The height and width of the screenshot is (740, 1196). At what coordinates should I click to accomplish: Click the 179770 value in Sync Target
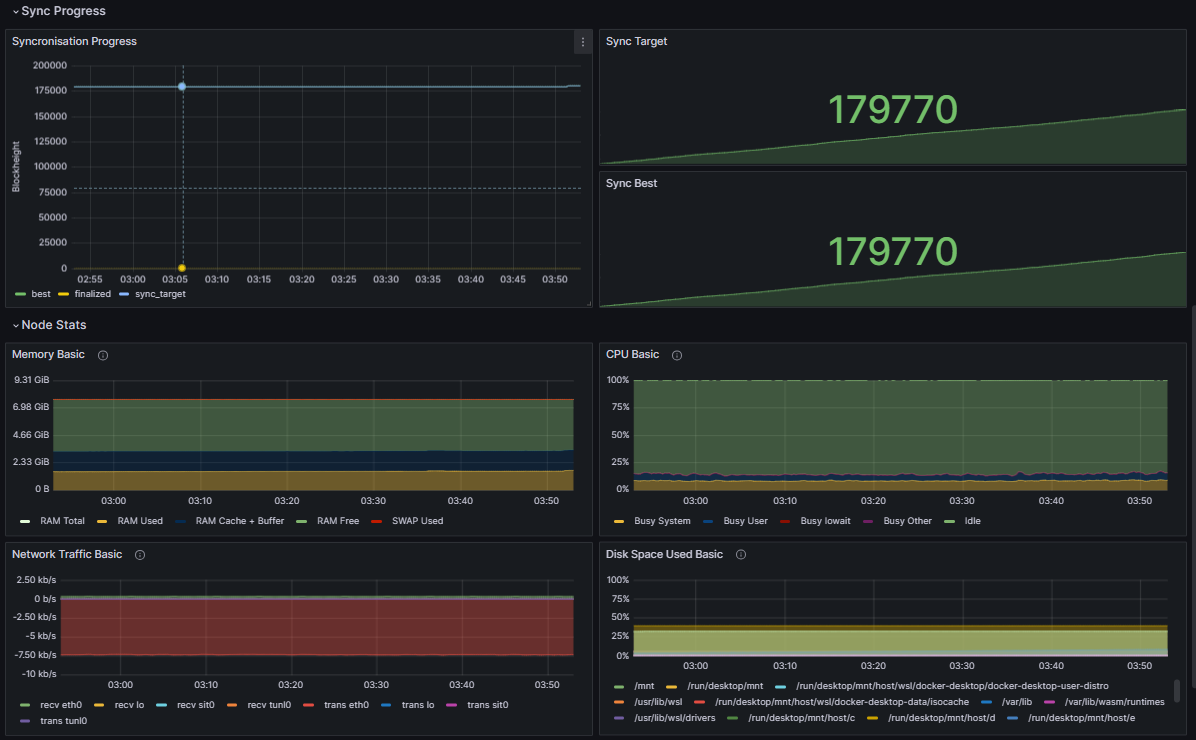tap(893, 109)
